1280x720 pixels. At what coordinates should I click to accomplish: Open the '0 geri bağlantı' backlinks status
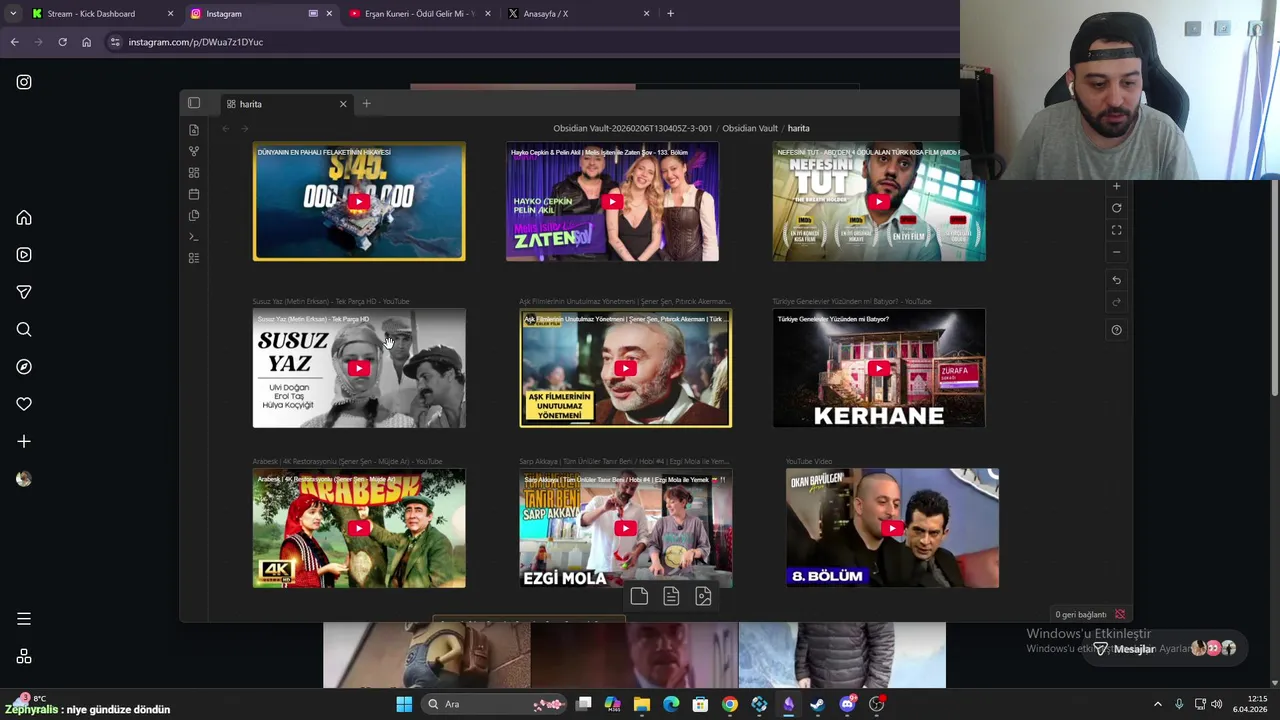[x=1081, y=615]
